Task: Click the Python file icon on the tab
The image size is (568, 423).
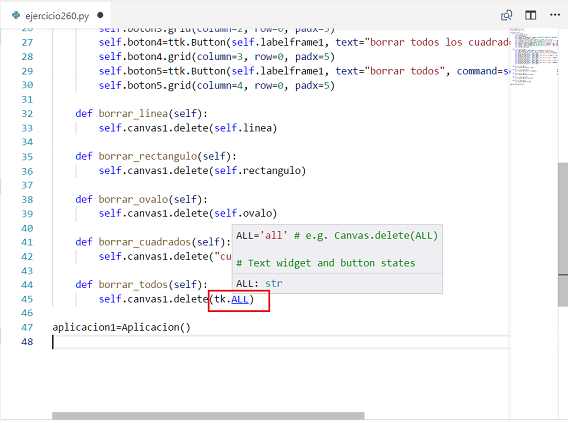Action: [16, 16]
